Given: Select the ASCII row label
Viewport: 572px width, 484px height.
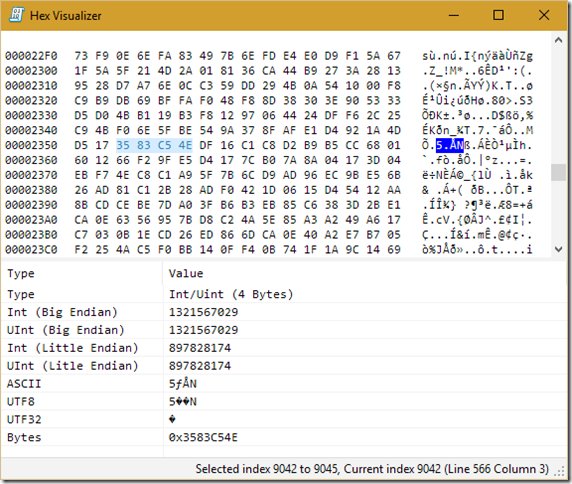Looking at the screenshot, I should (x=24, y=384).
